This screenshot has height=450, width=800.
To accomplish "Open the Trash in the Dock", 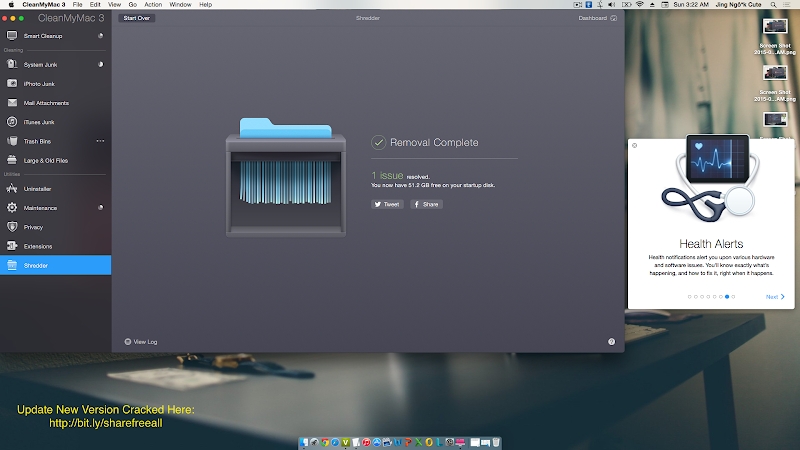I will pyautogui.click(x=496, y=442).
